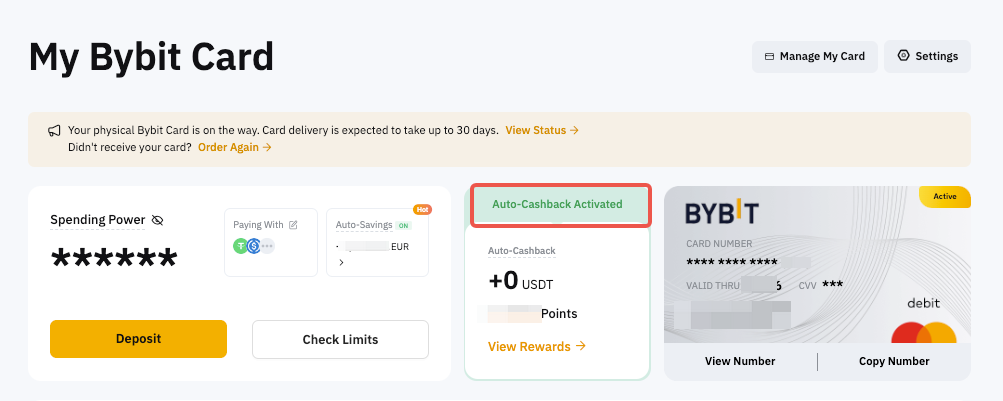Viewport: 1003px width, 401px height.
Task: Toggle the Auto-Savings ON indicator
Action: pyautogui.click(x=404, y=225)
